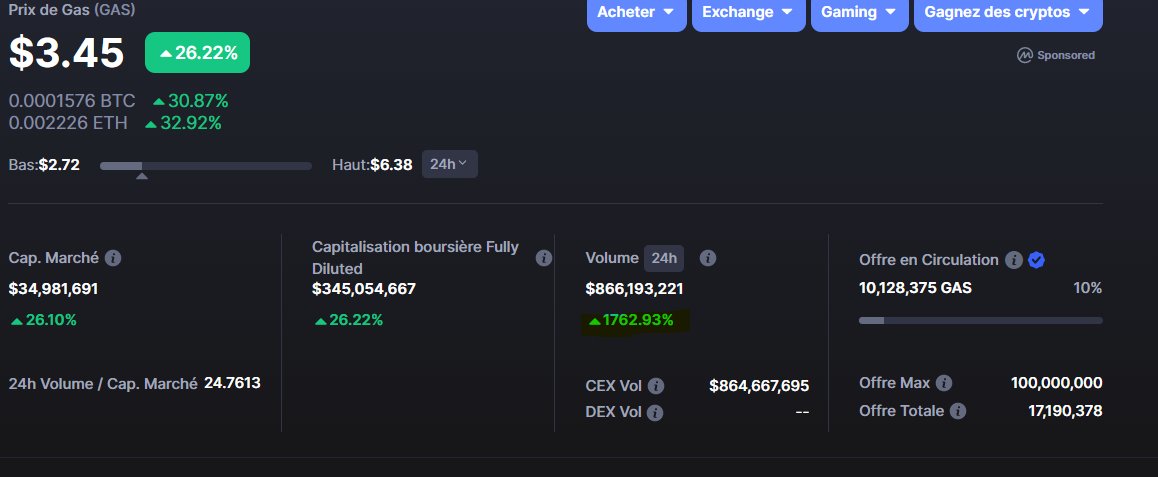Show info for Offre en Circulation

(x=1014, y=260)
